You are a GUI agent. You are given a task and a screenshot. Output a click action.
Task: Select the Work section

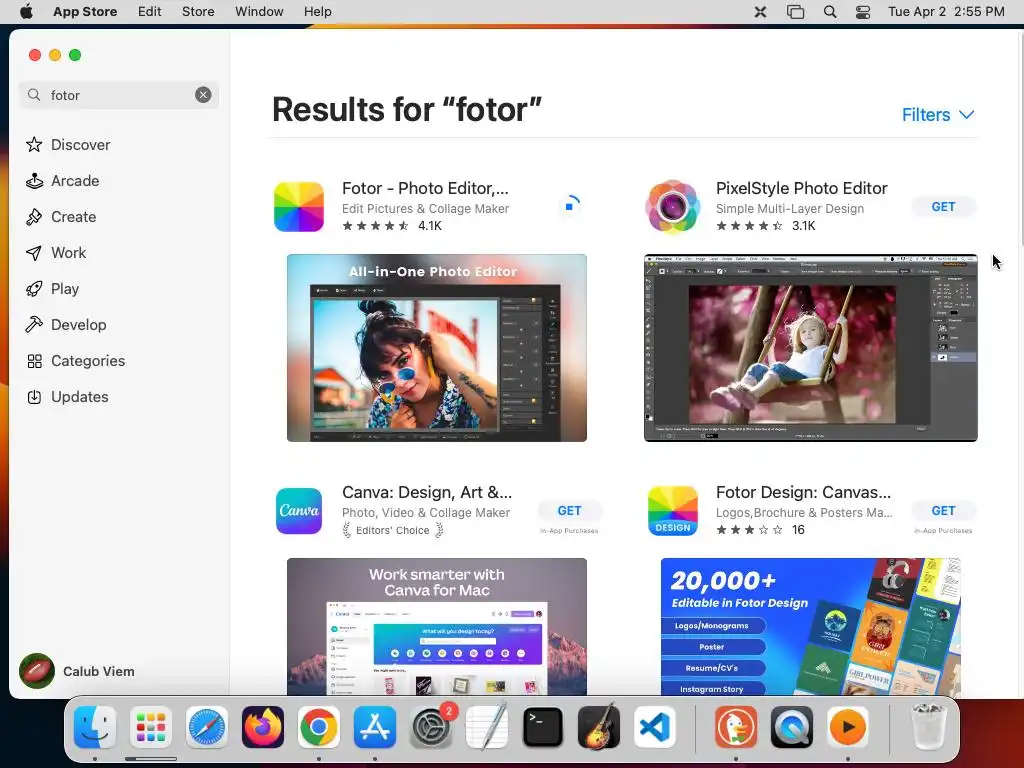pos(56,252)
